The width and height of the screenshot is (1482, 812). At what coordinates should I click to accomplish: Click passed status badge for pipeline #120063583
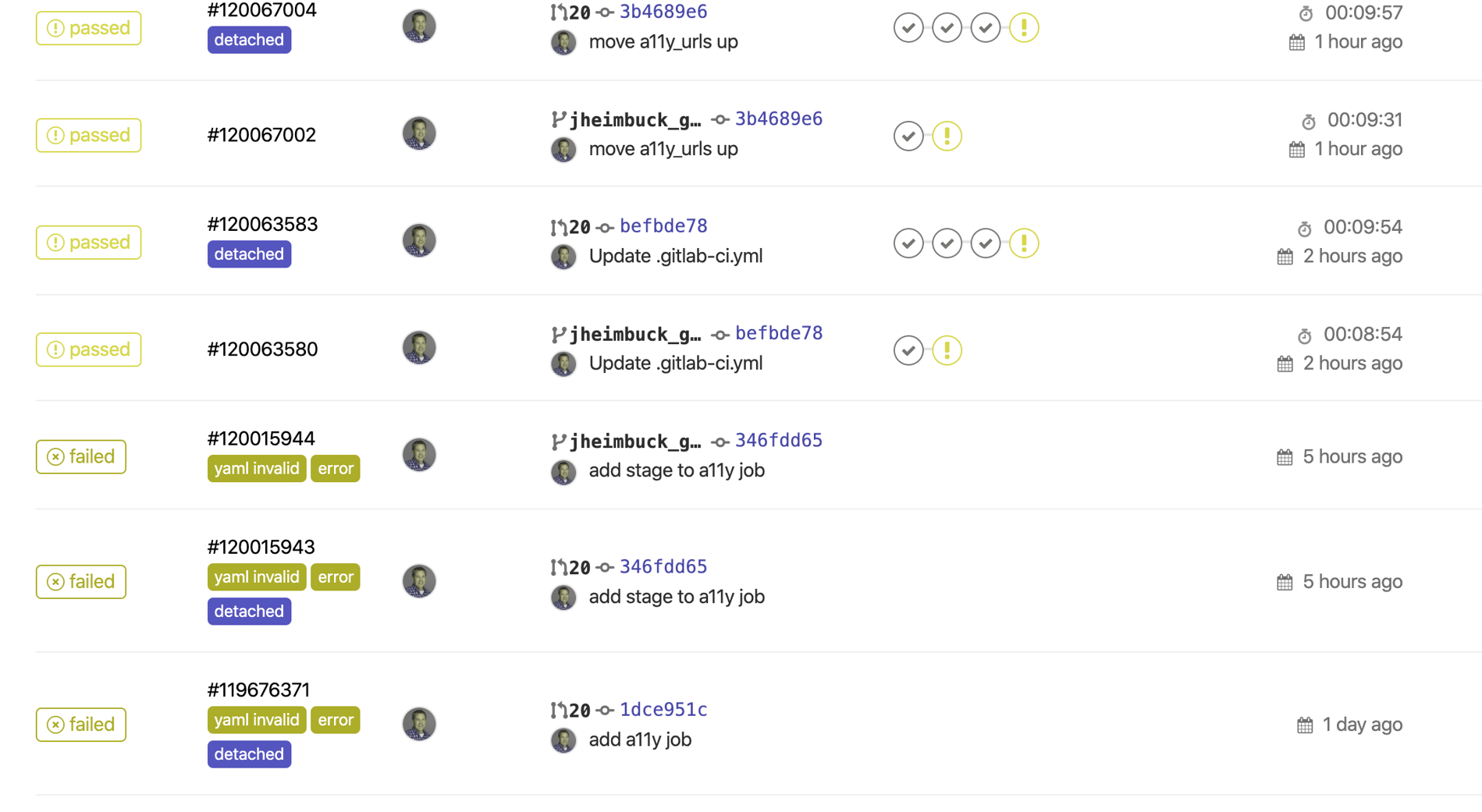88,243
